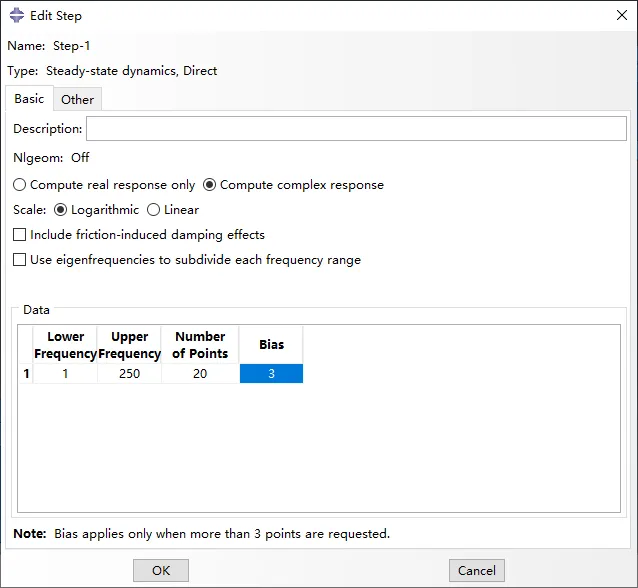Click the Description input field

(356, 129)
